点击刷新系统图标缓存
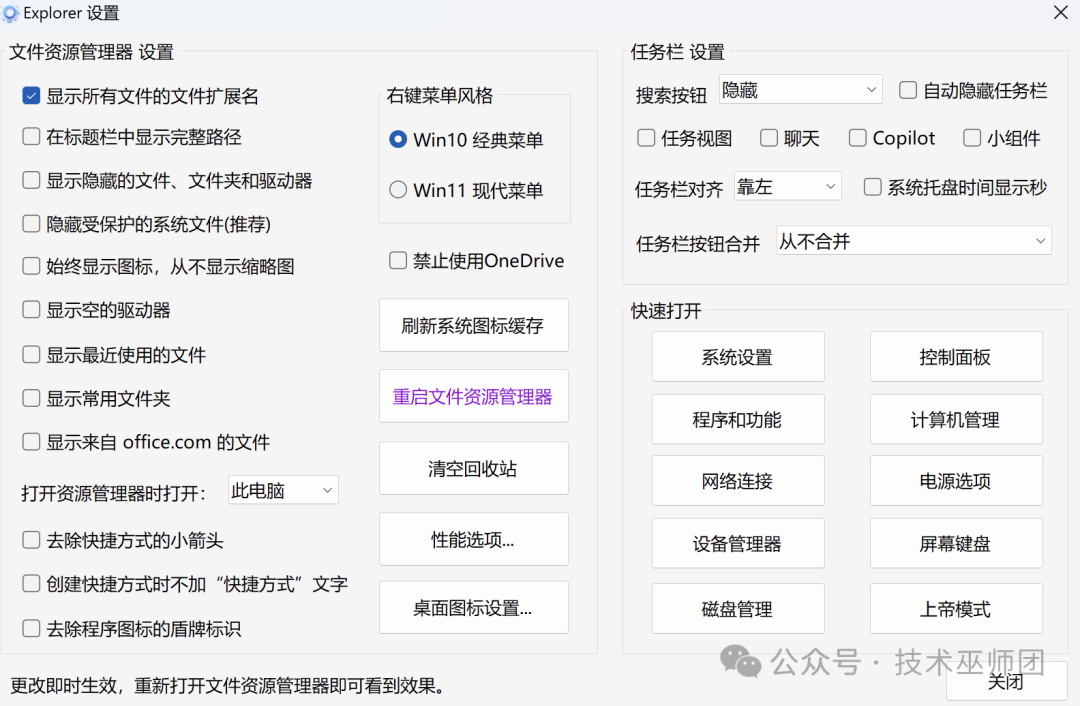This screenshot has width=1080, height=706. click(473, 325)
